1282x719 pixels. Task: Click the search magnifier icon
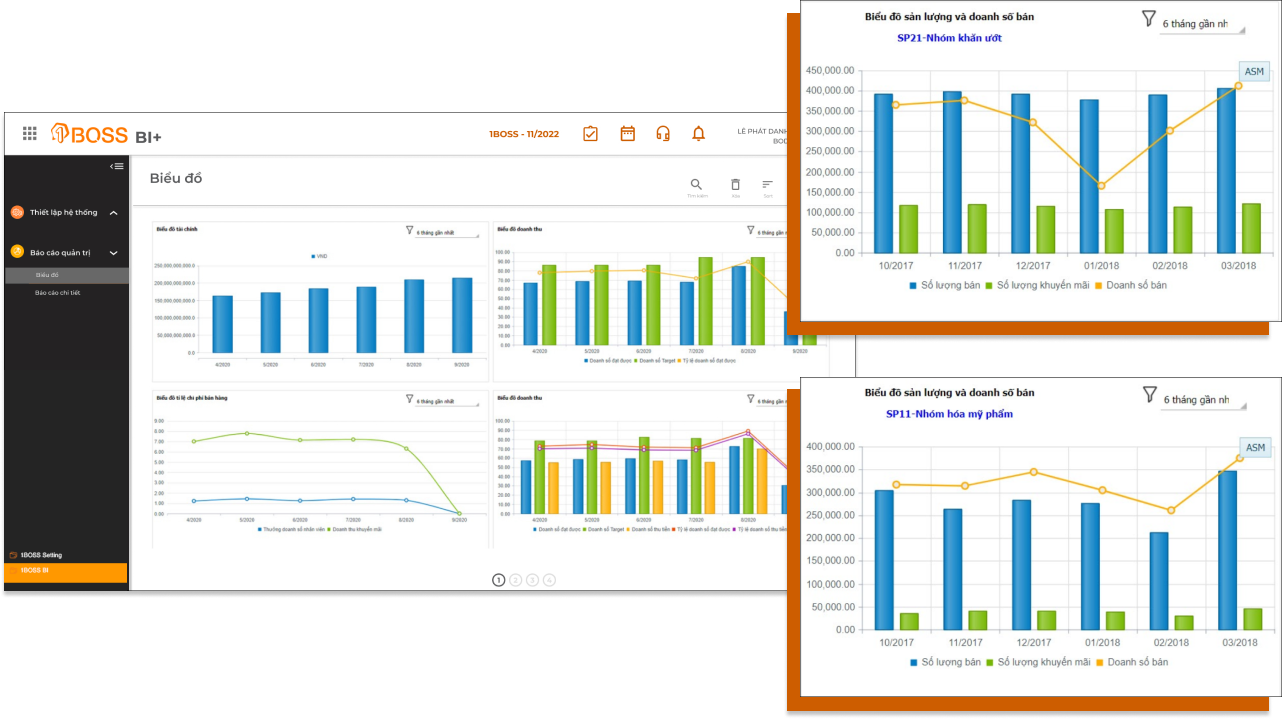696,185
